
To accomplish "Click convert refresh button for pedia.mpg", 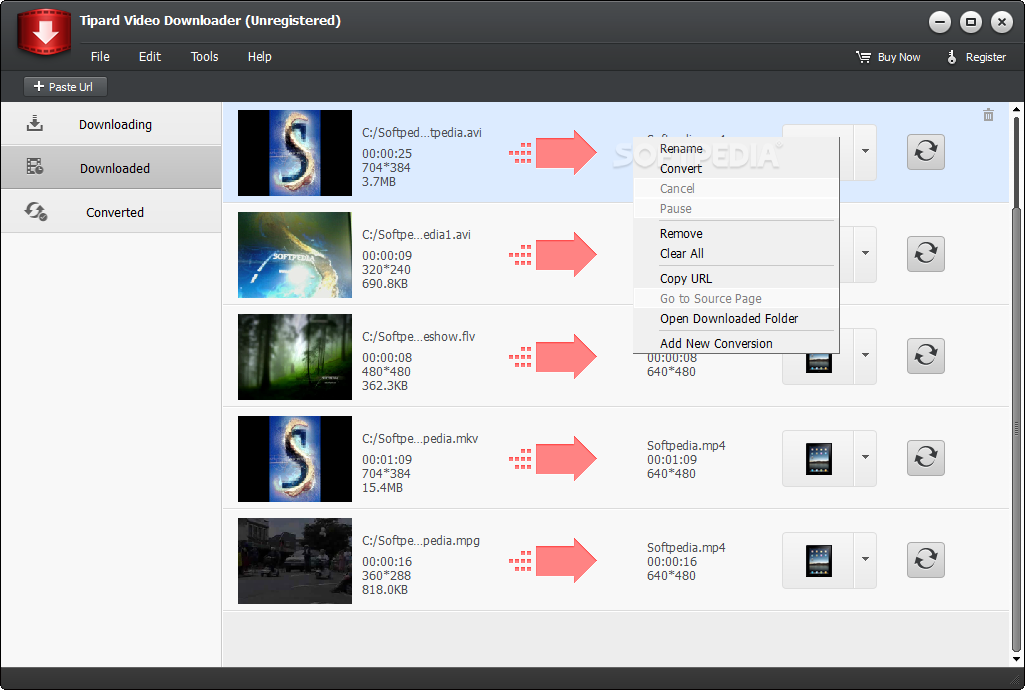I will coord(926,559).
